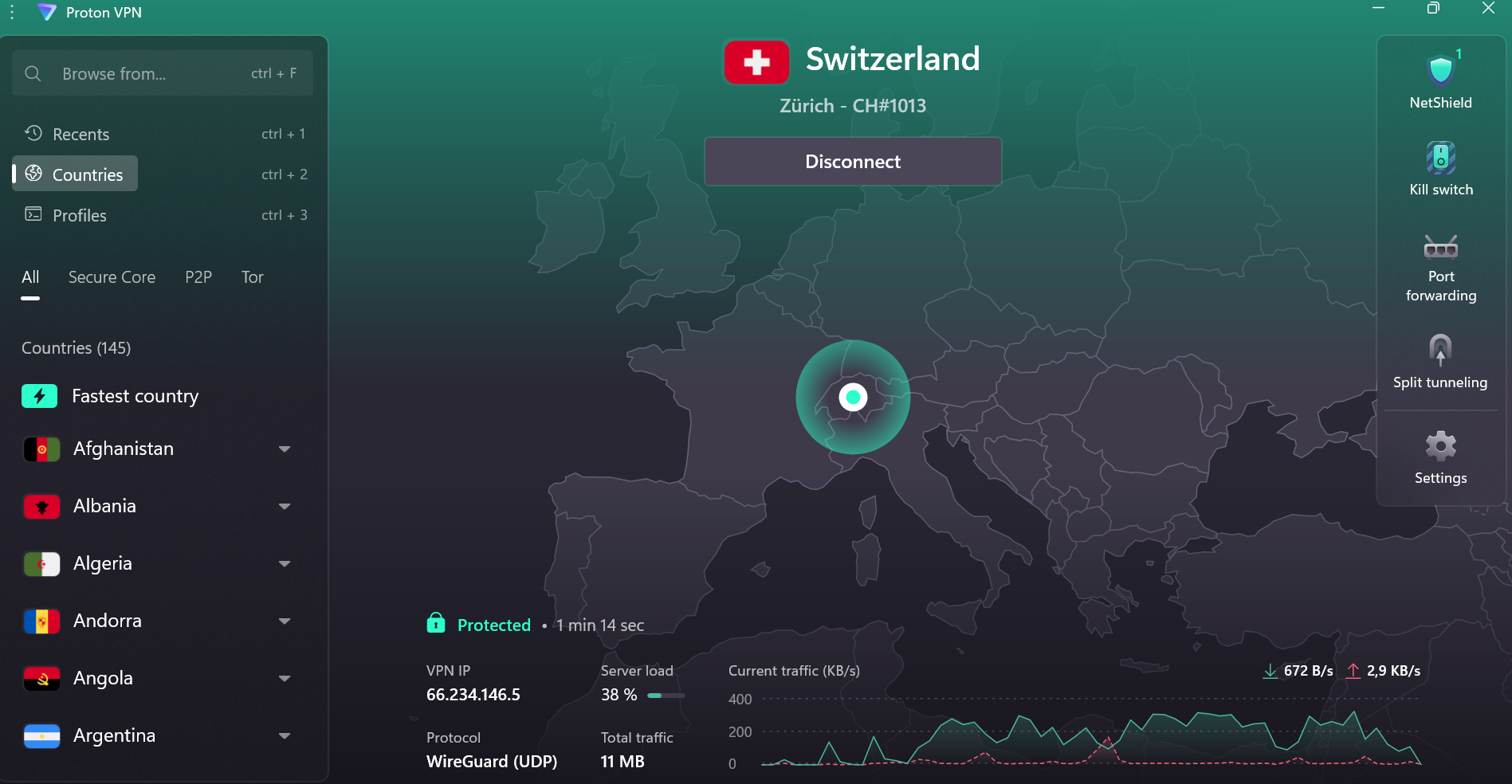The height and width of the screenshot is (784, 1512).
Task: Expand the Argentina server list
Action: point(285,736)
